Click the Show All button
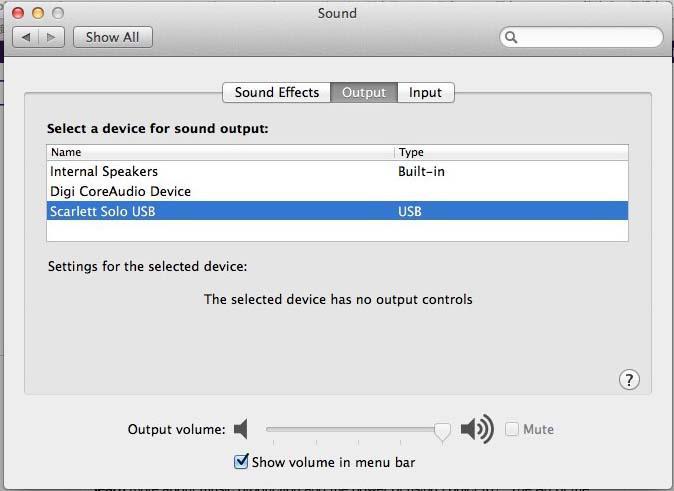Viewport: 674px width, 491px height. coord(112,37)
